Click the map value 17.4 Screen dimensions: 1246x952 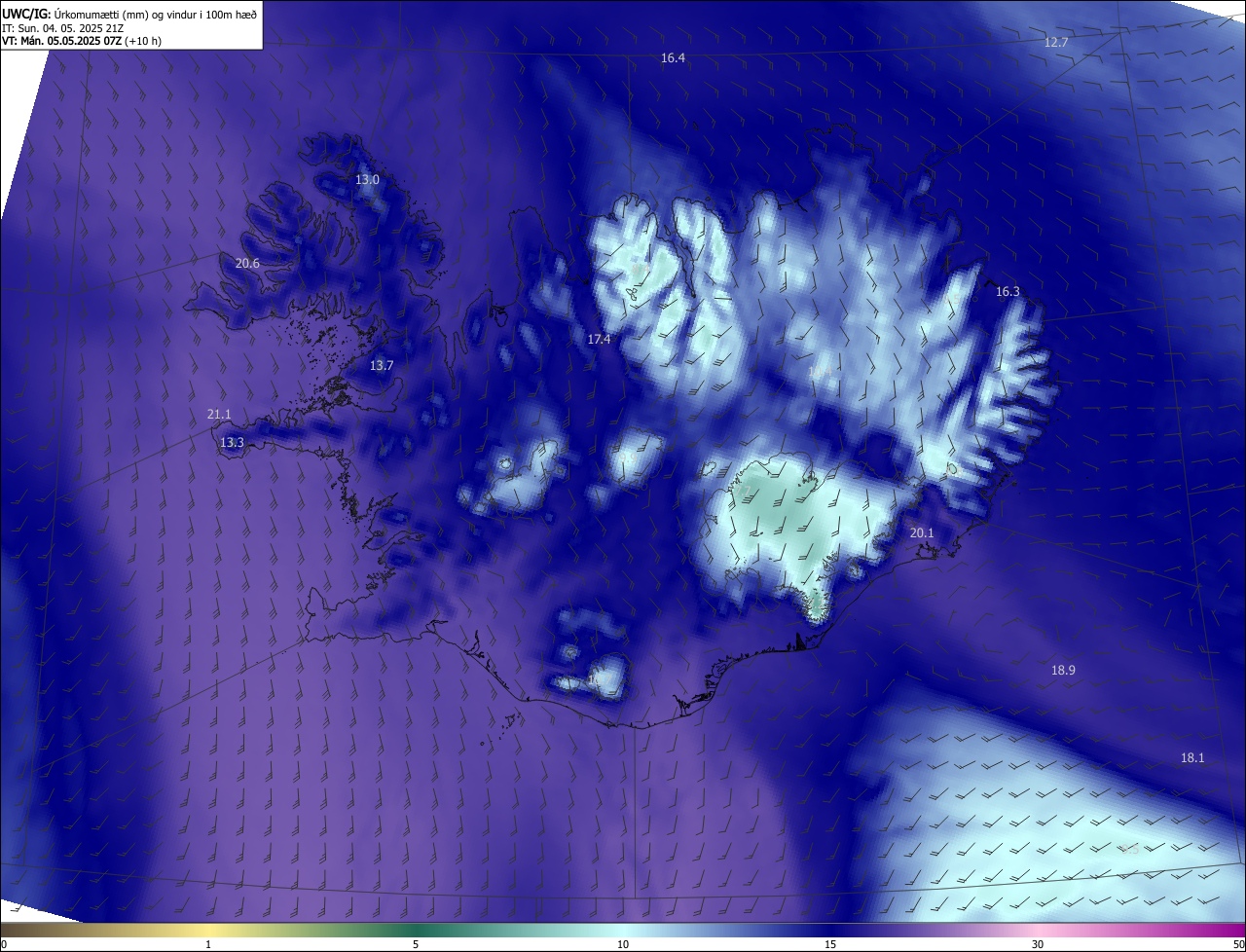[x=599, y=340]
